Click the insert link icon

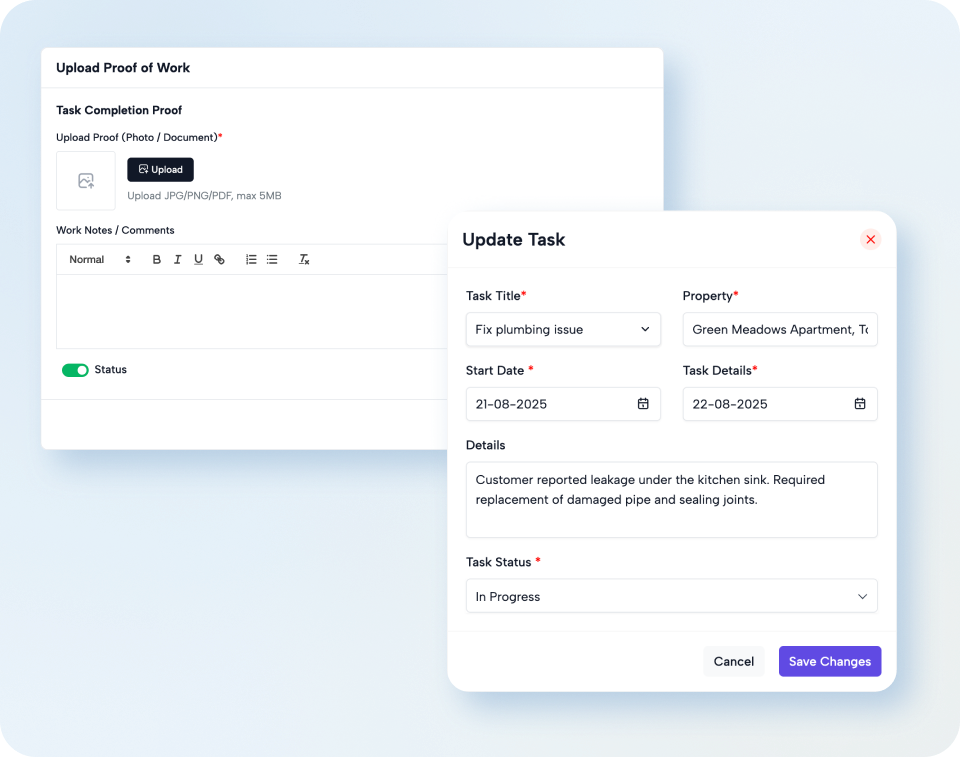click(219, 260)
